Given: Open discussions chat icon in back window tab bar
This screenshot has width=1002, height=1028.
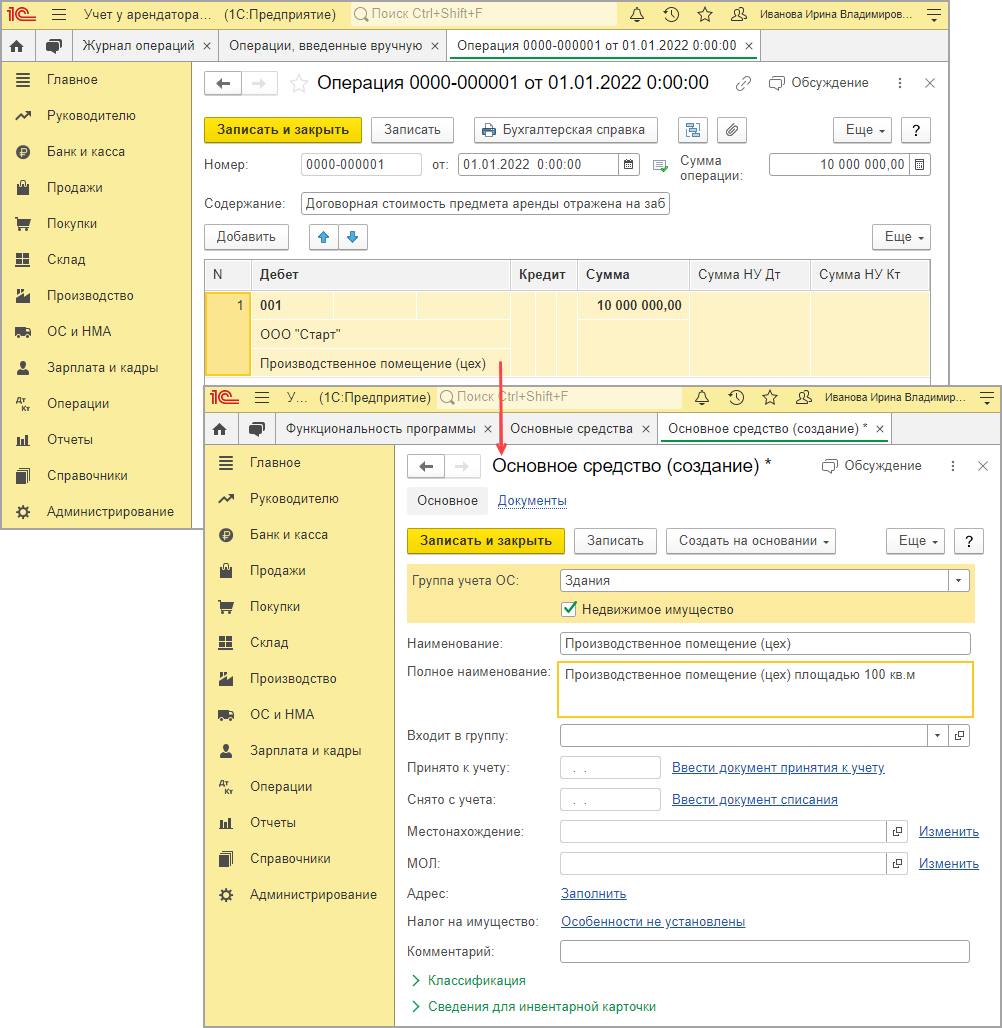Looking at the screenshot, I should 54,46.
